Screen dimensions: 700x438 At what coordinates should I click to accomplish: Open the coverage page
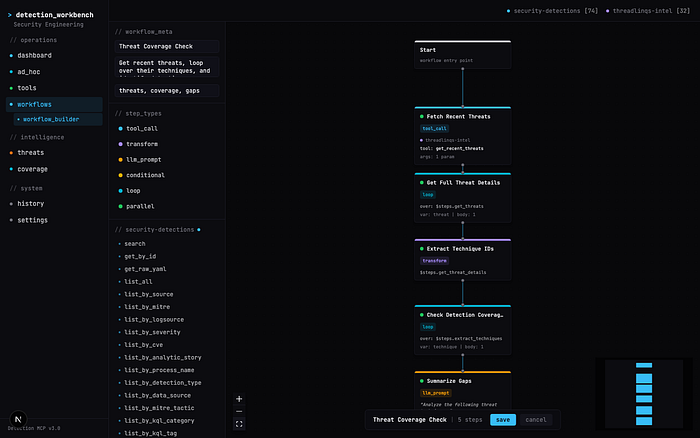point(54,169)
